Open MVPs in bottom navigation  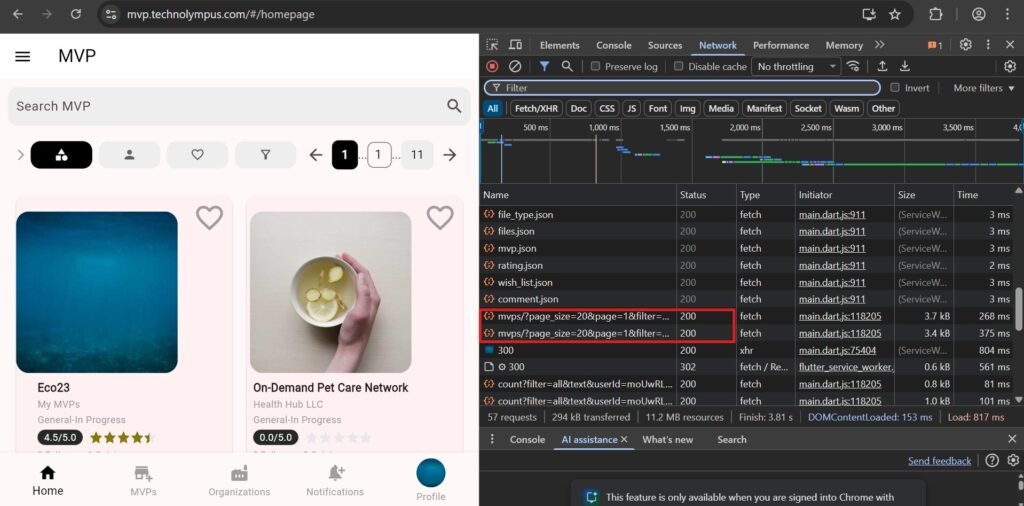pos(143,481)
